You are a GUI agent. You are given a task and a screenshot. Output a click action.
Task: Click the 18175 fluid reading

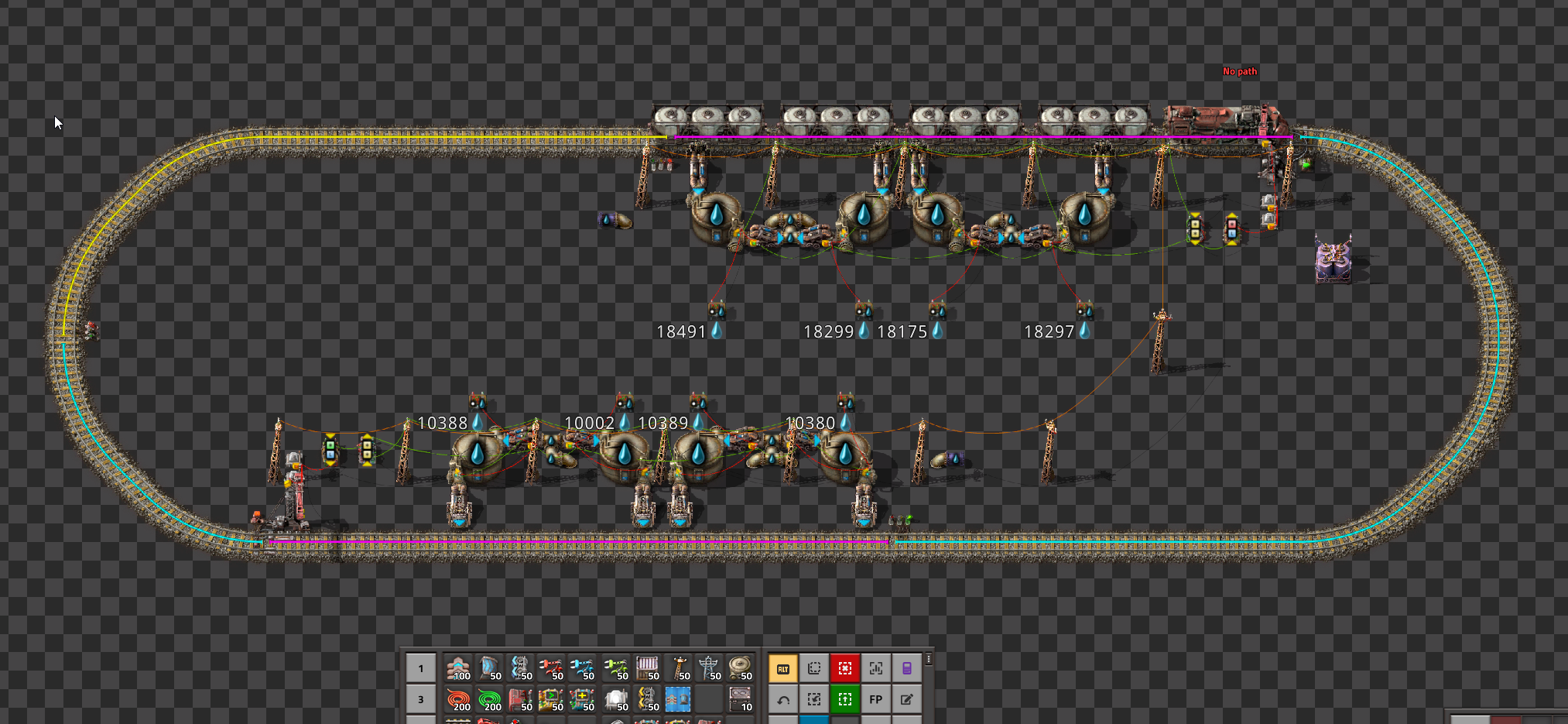911,331
